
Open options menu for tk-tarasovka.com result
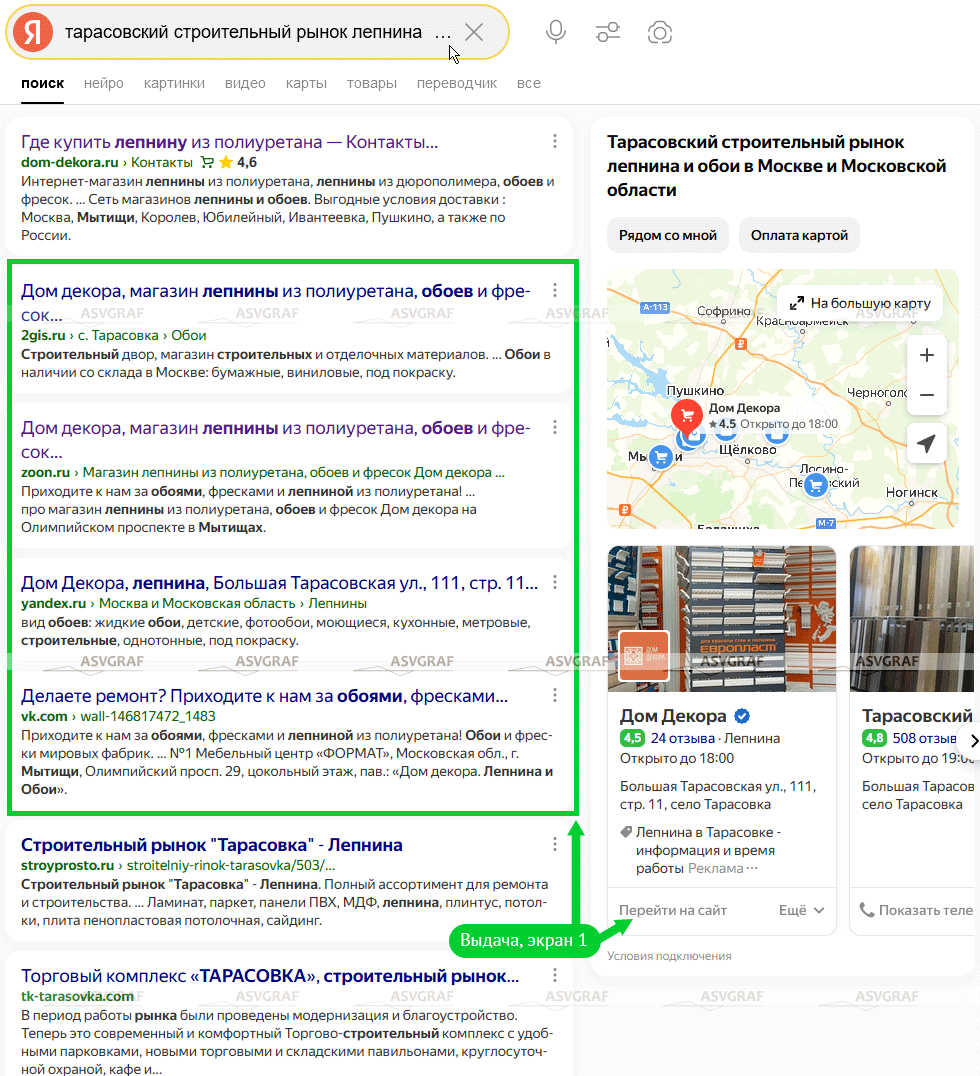pyautogui.click(x=555, y=975)
